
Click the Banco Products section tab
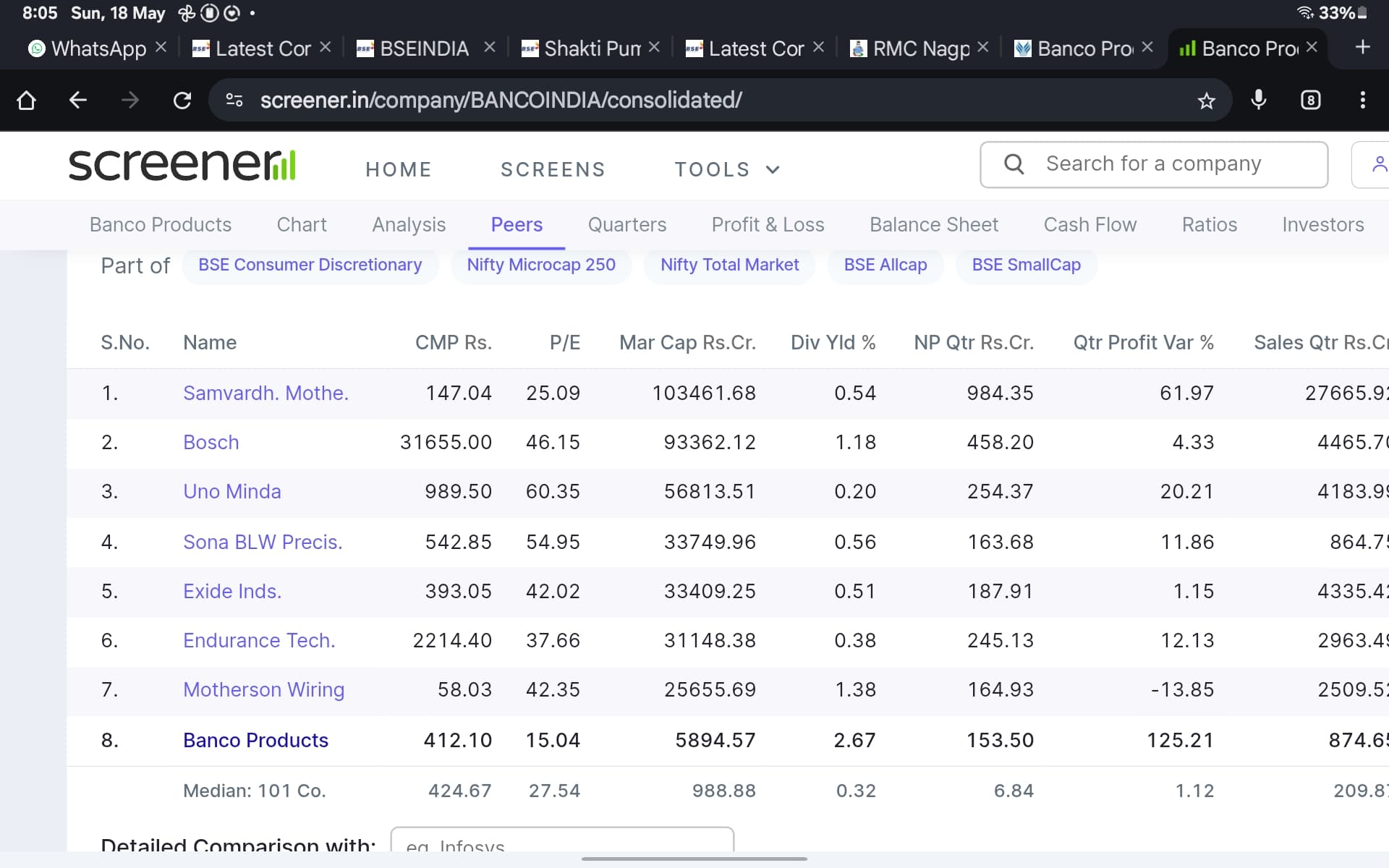pyautogui.click(x=161, y=225)
